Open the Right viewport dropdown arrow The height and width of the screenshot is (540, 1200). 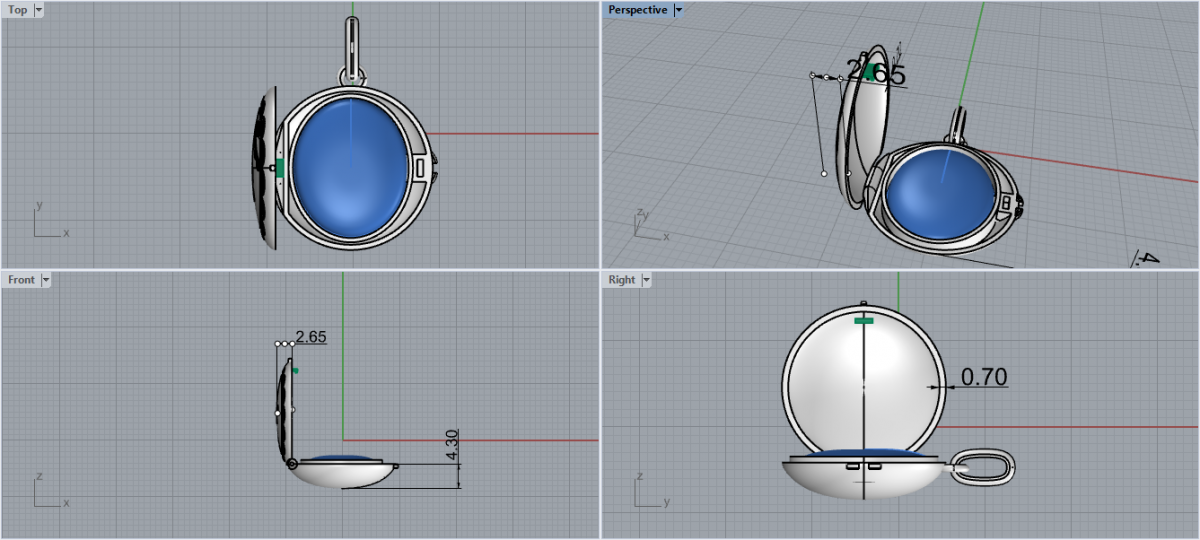click(x=645, y=280)
